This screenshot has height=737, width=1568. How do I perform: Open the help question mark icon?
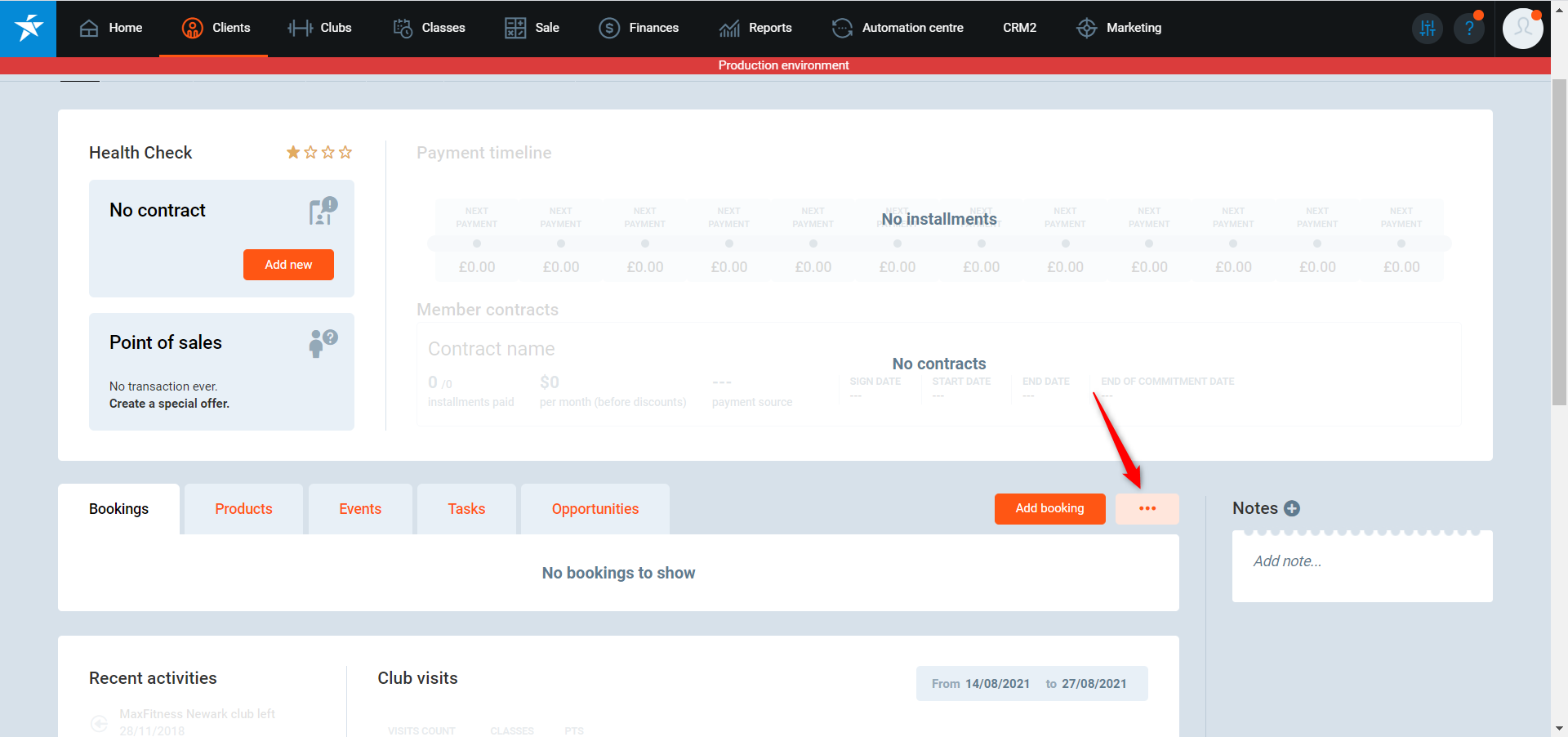(1468, 29)
